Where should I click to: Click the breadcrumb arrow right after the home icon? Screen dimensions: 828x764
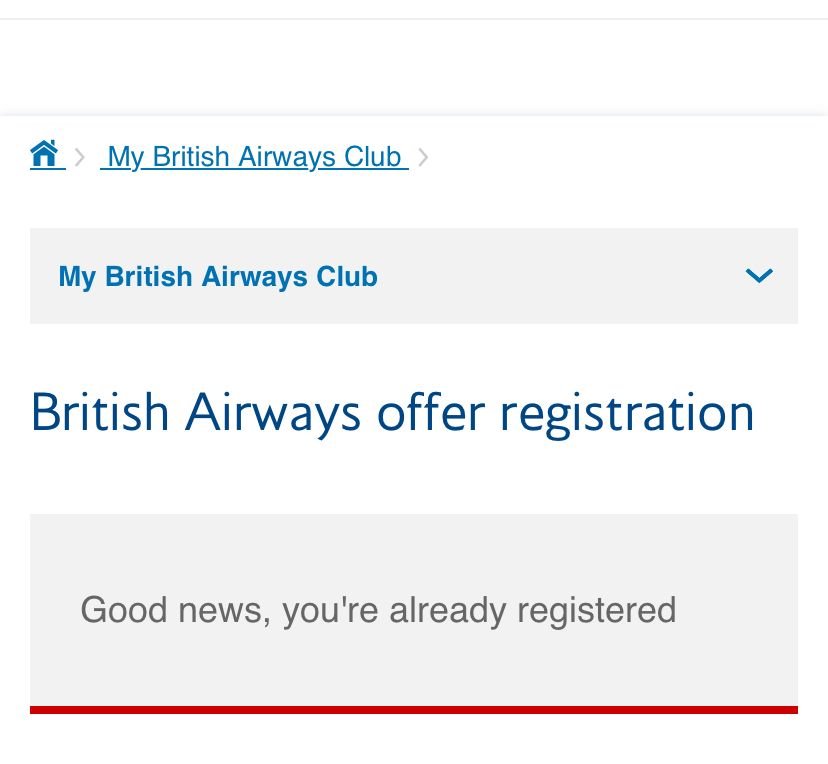click(x=81, y=158)
